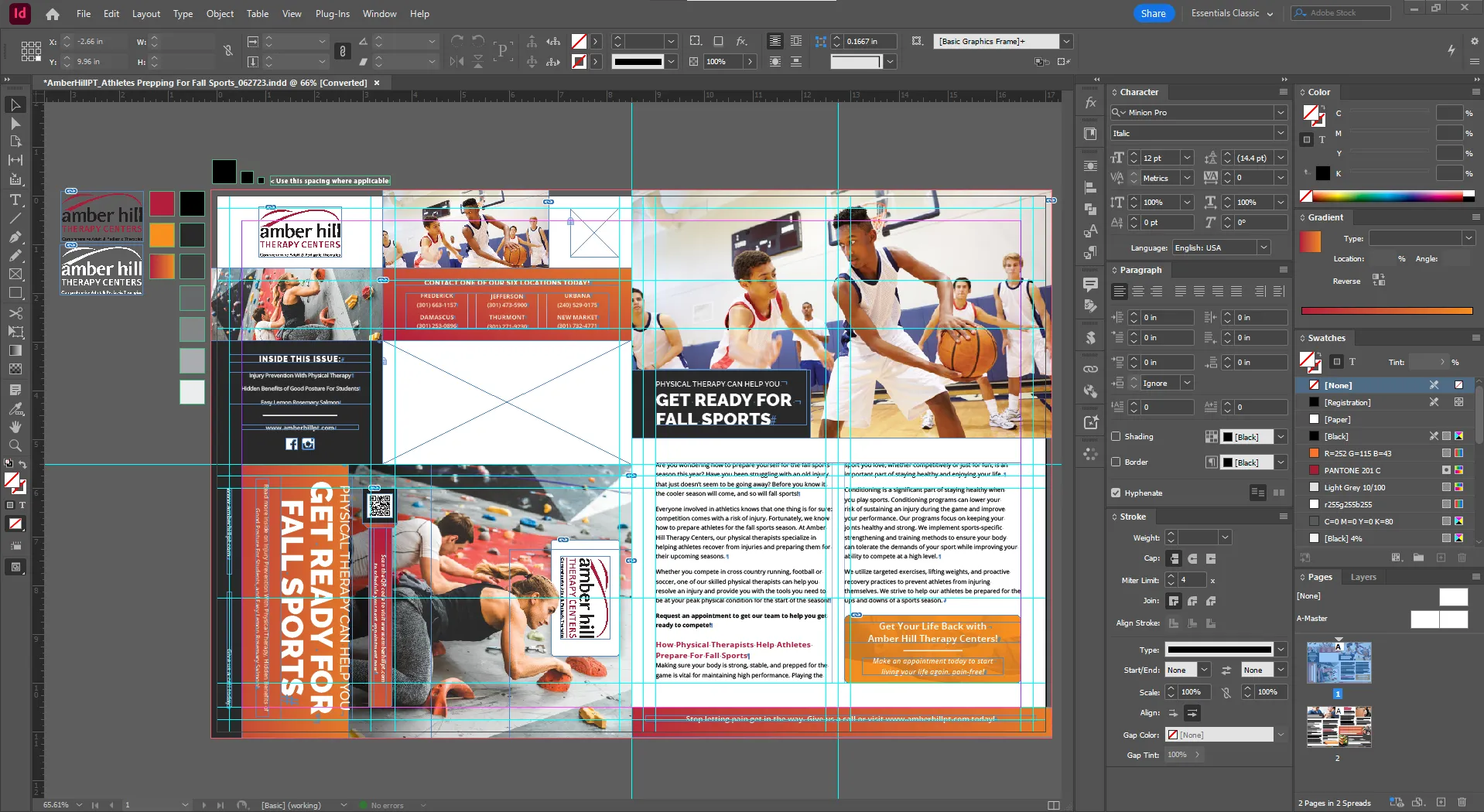Select the Hand tool
The image size is (1484, 812).
coord(15,427)
